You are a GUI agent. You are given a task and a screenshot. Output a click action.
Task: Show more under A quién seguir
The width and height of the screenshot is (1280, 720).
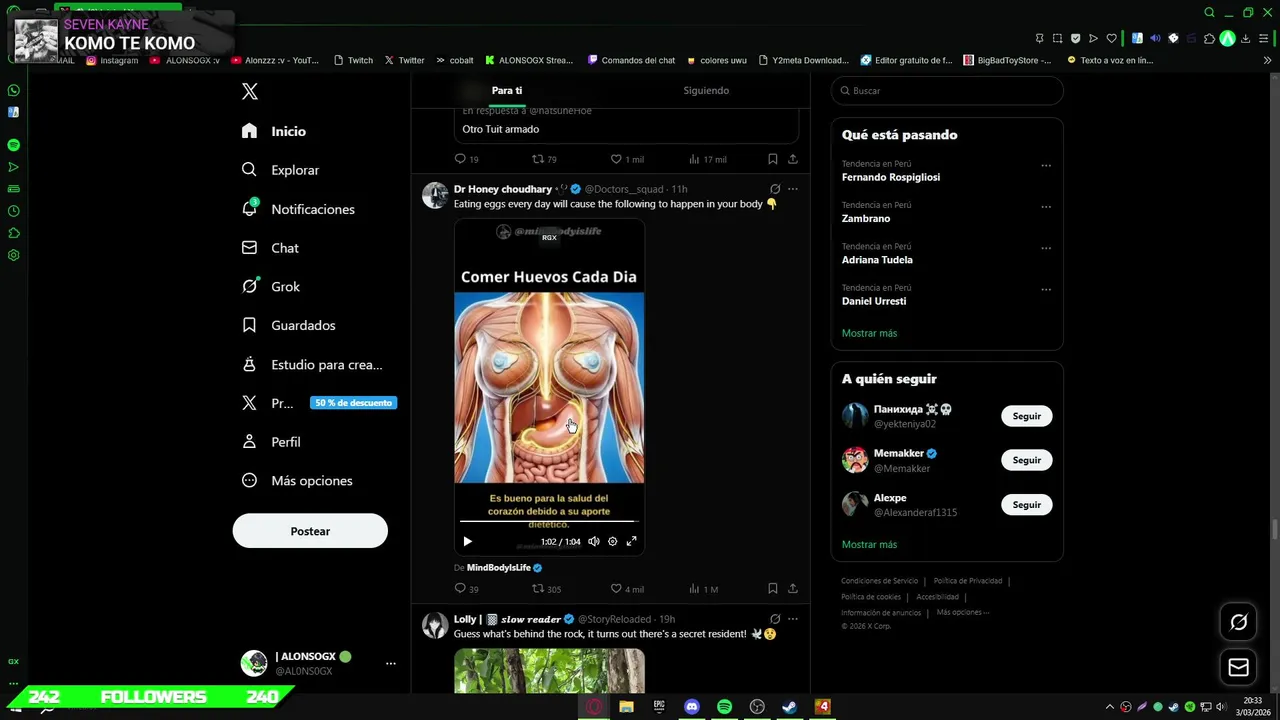869,545
